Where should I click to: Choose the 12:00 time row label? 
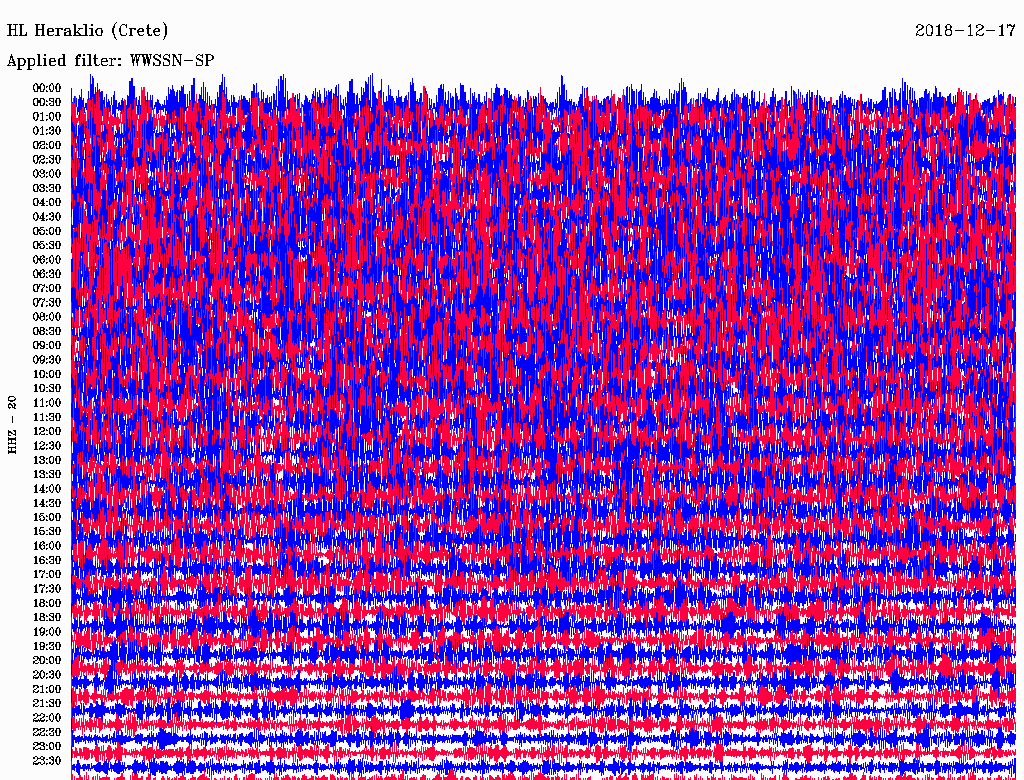click(x=47, y=431)
